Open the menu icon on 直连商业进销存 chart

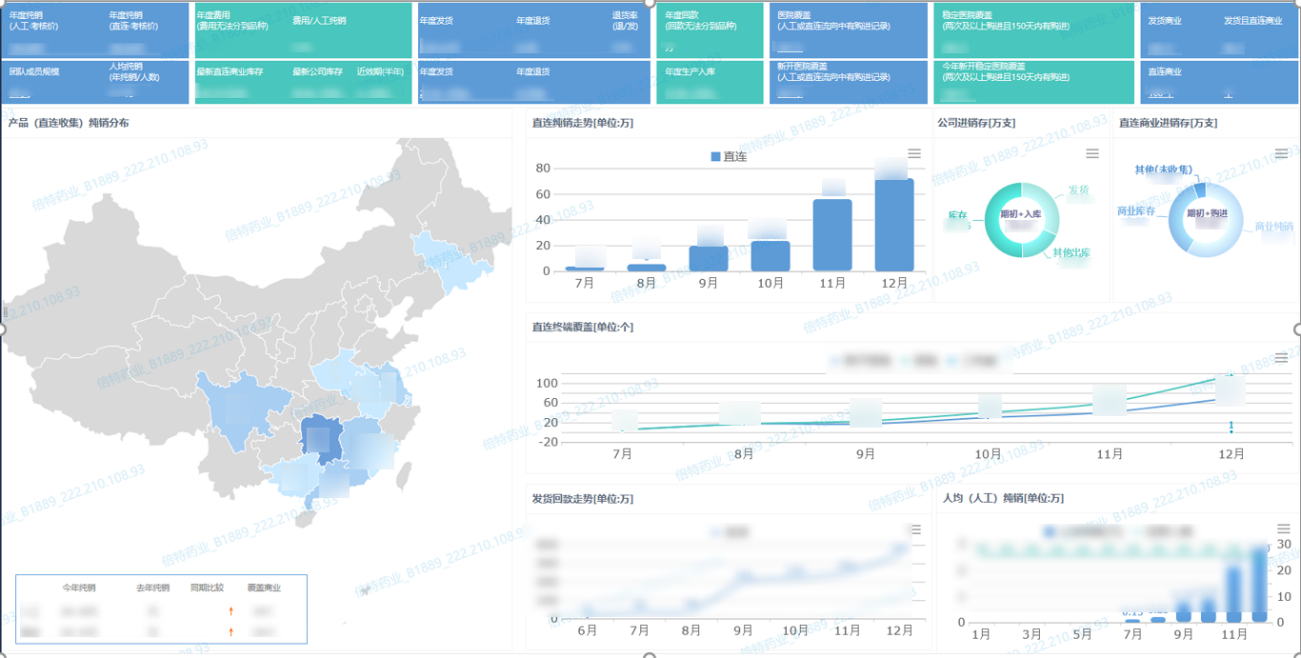1281,155
